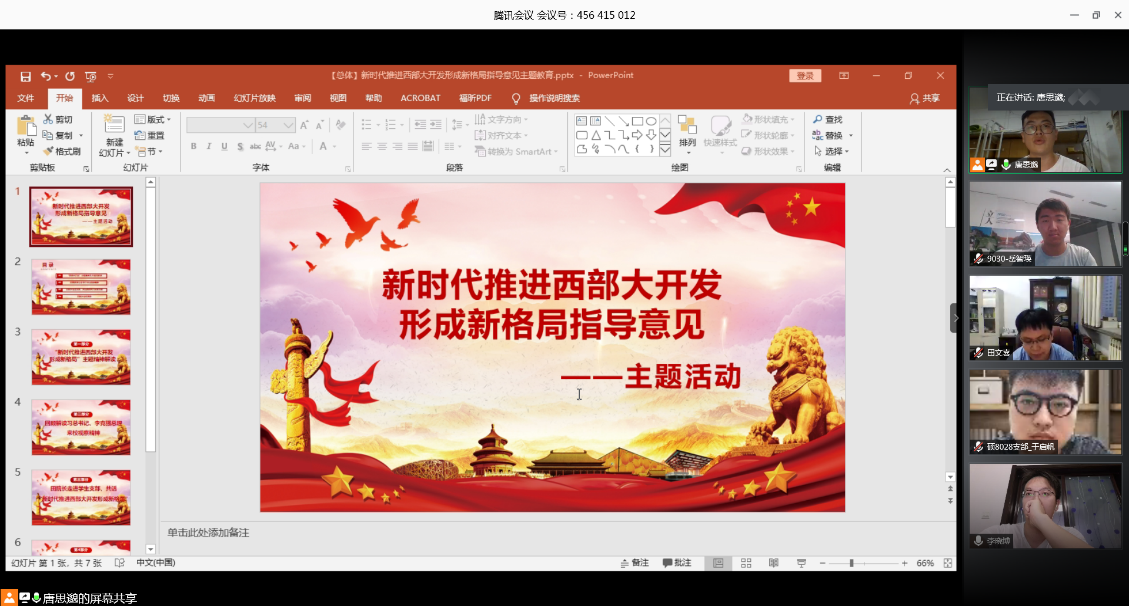Click the Cut (剪切) scissors icon

(48, 120)
